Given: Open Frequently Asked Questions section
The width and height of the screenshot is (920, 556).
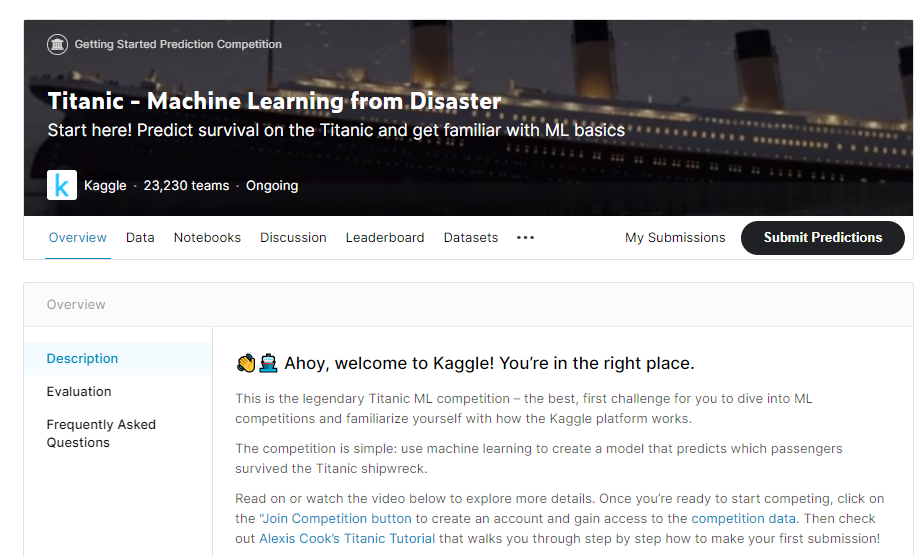Looking at the screenshot, I should [101, 433].
